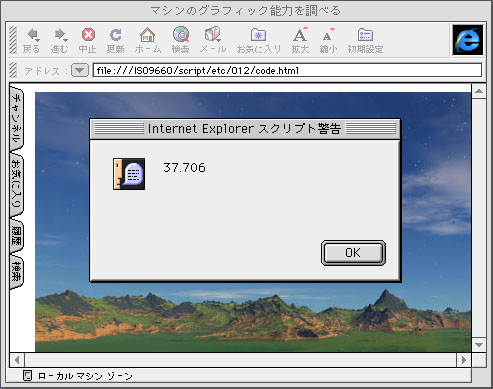Open the チャンネル side tab
This screenshot has width=493, height=389.
point(17,118)
